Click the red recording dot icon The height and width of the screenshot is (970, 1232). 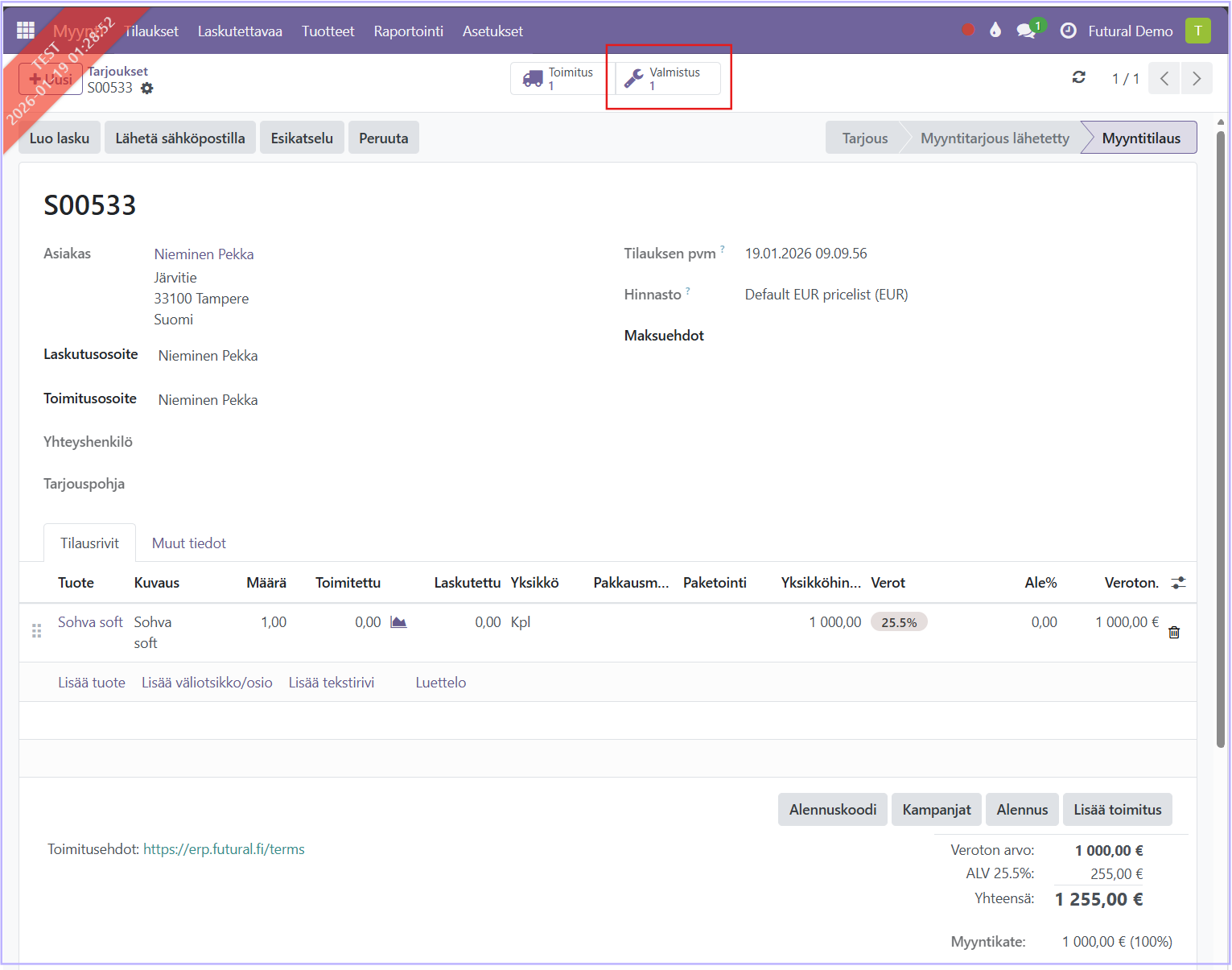point(968,30)
